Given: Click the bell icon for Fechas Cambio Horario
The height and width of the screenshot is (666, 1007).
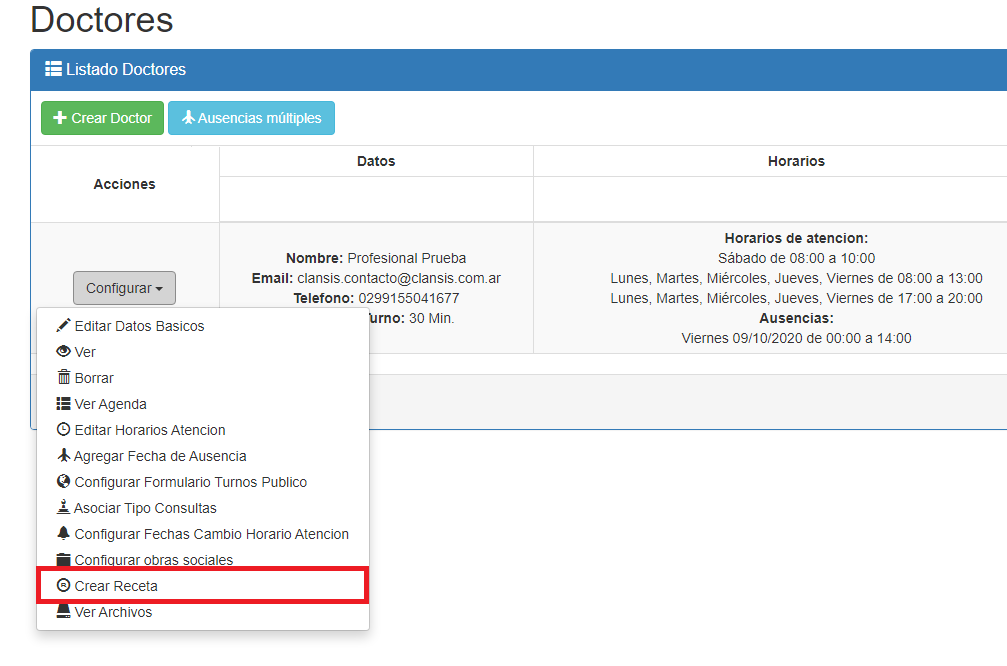Looking at the screenshot, I should 64,534.
